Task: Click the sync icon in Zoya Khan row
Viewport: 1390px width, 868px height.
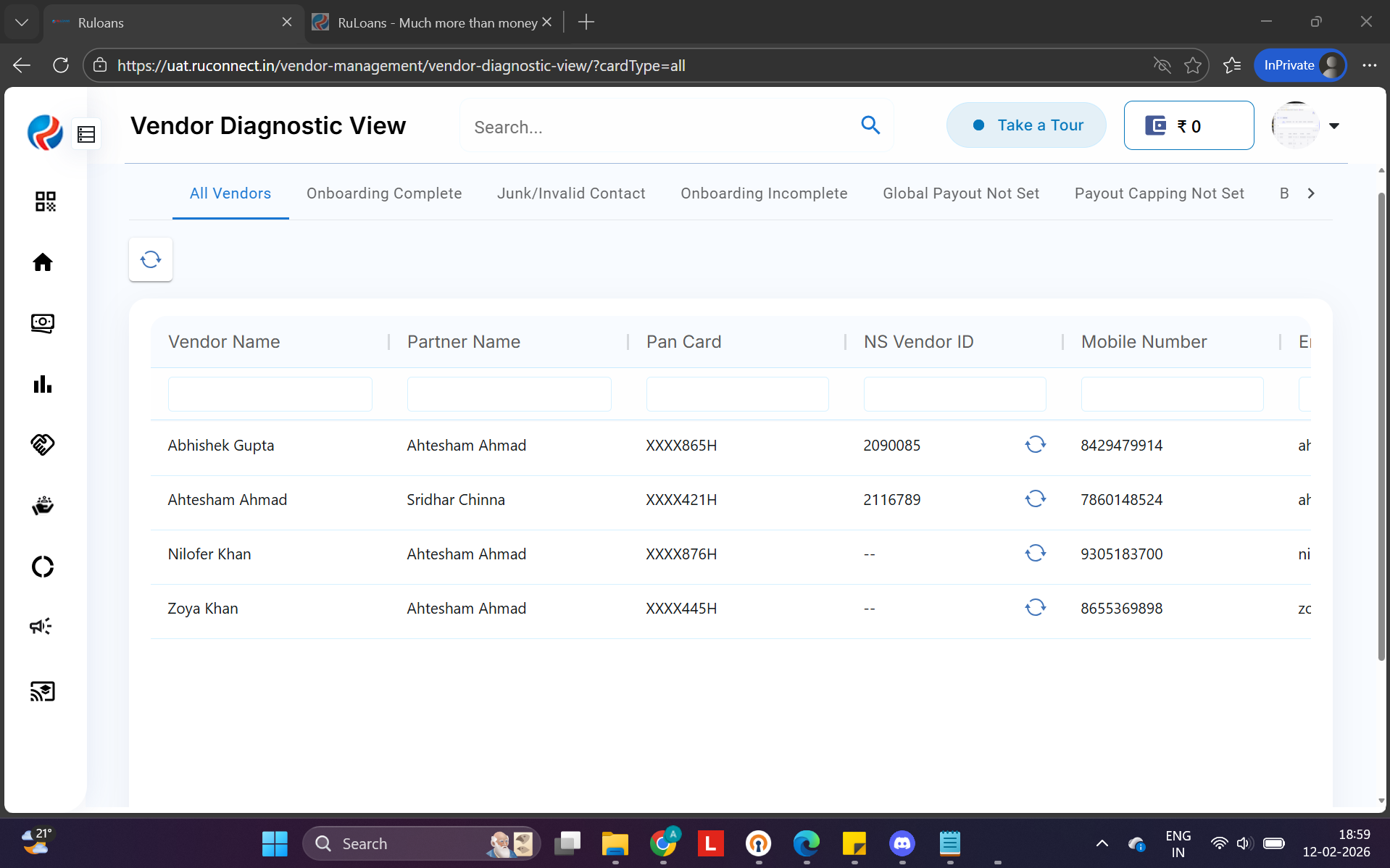Action: click(x=1035, y=607)
